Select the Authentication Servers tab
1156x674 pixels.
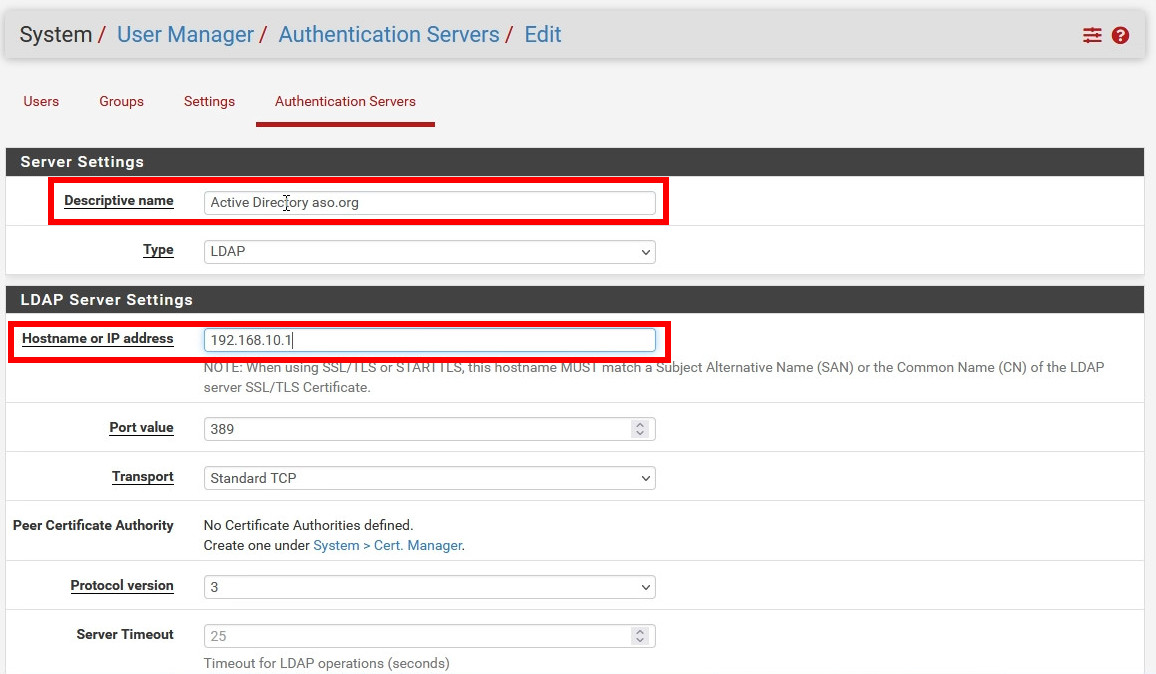(345, 101)
